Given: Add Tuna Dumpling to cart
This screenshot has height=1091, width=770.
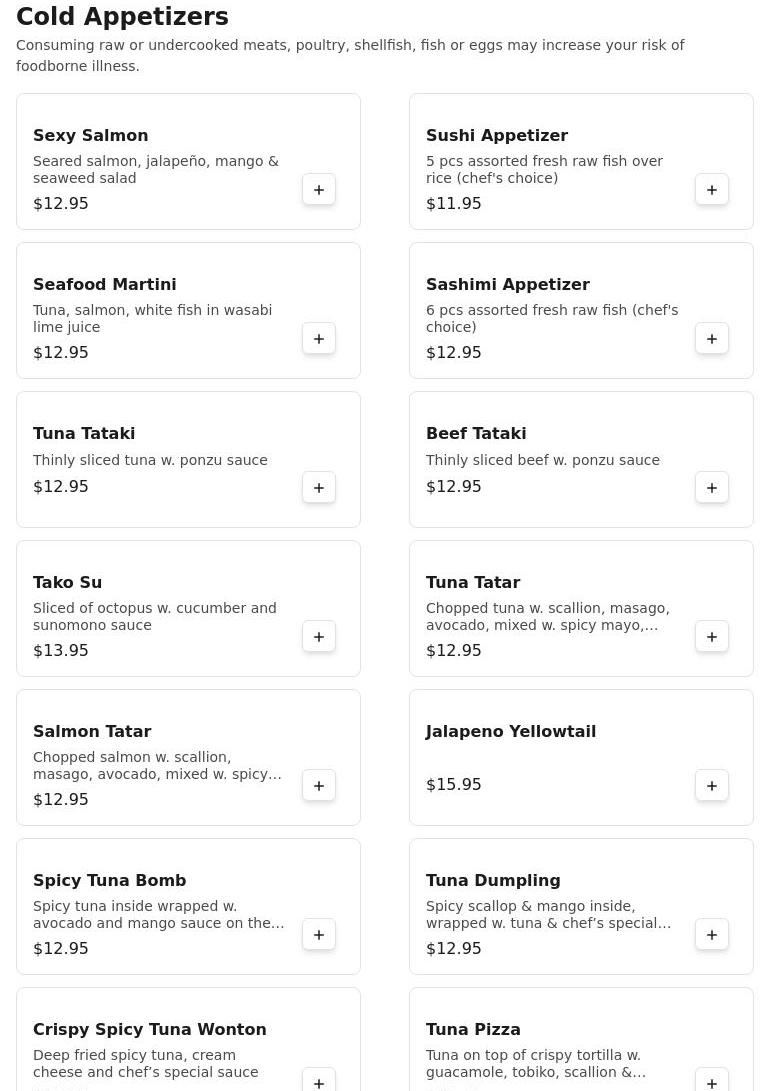Looking at the screenshot, I should [712, 935].
